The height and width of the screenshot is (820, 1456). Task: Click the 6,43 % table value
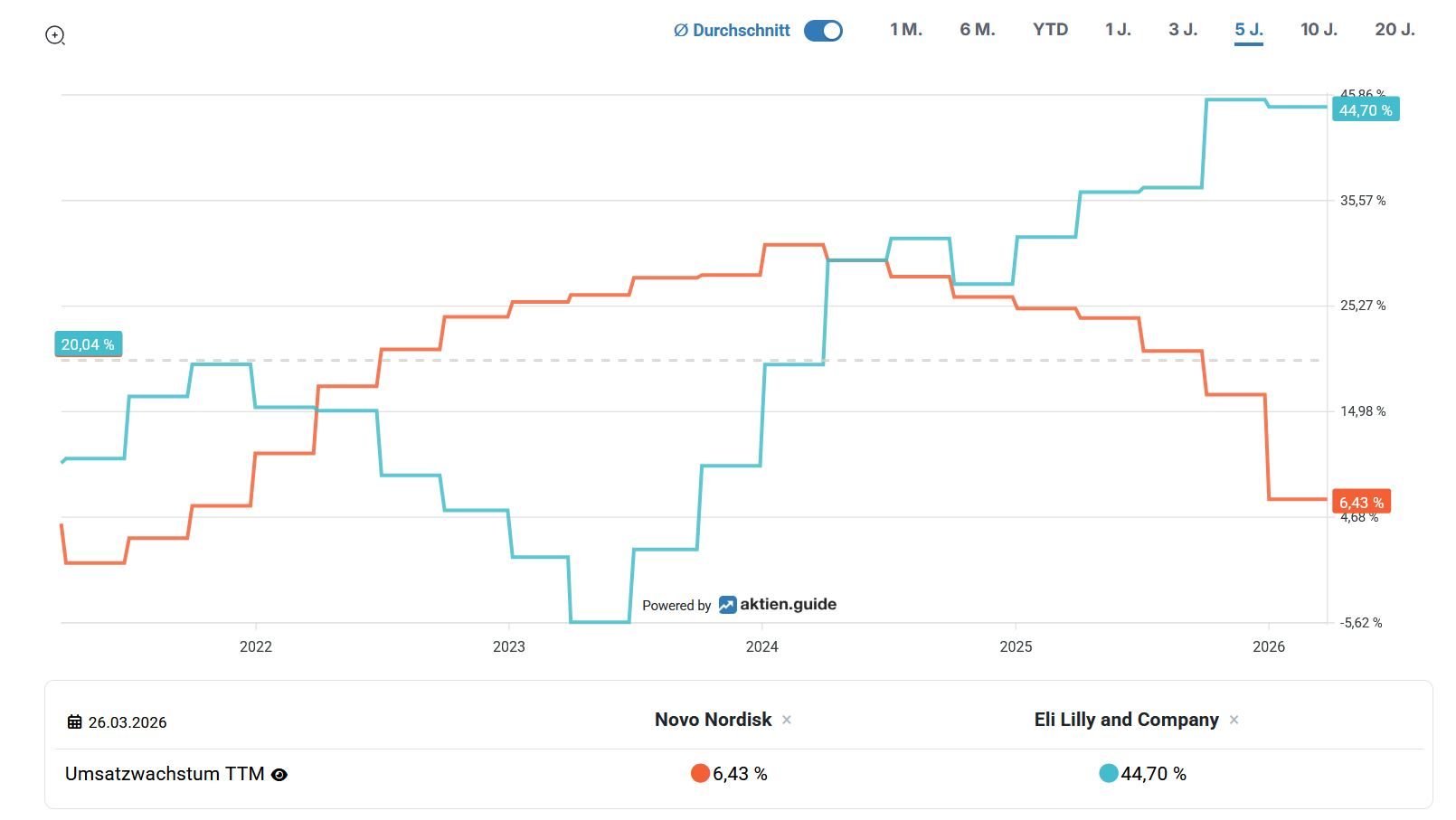tap(740, 774)
